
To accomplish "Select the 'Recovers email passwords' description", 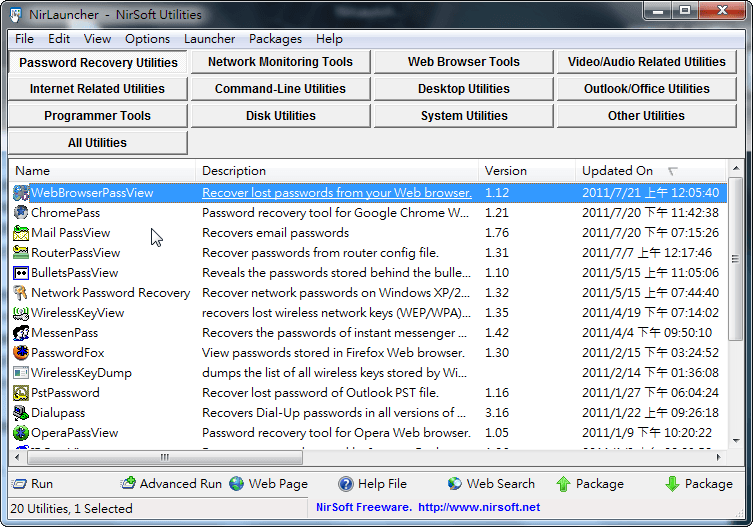I will tap(275, 233).
